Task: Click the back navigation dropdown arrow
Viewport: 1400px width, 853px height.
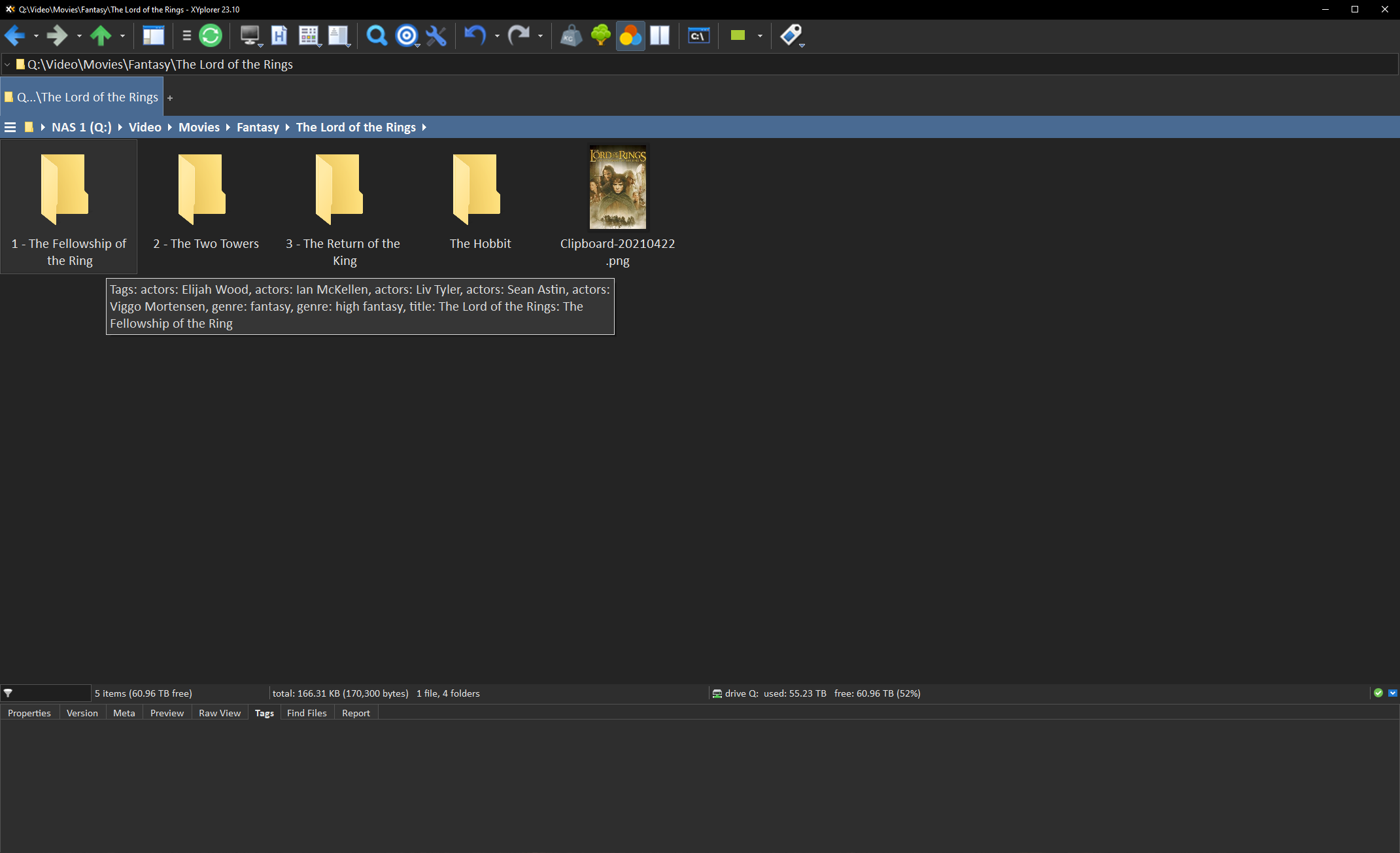Action: click(36, 36)
